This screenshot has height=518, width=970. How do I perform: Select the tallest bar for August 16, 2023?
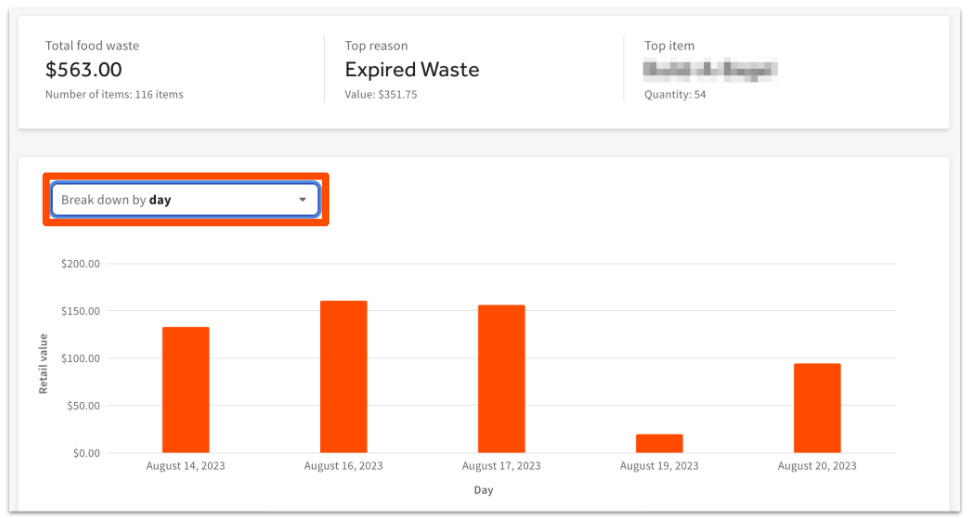[343, 377]
